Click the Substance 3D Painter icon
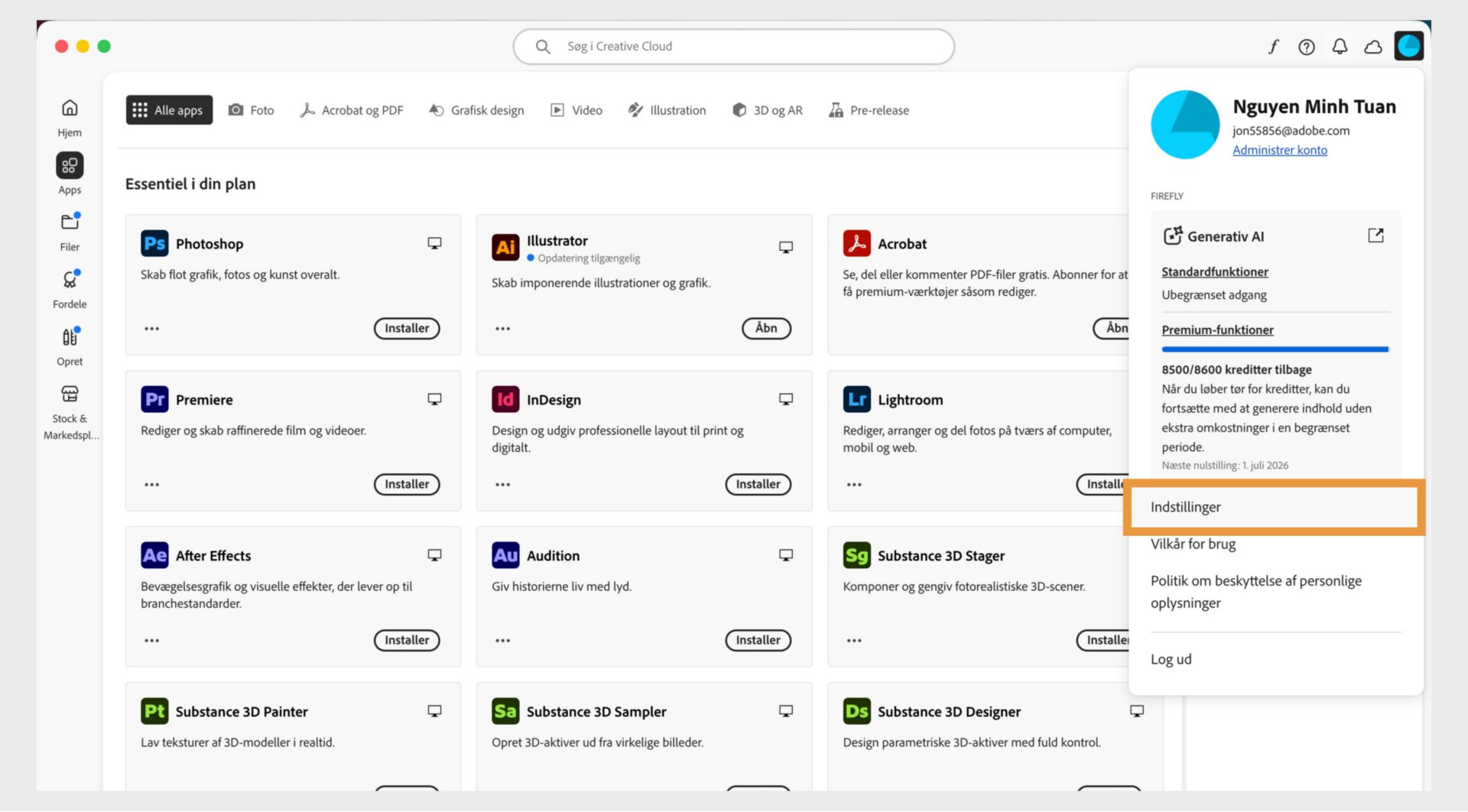The width and height of the screenshot is (1468, 812). pyautogui.click(x=154, y=711)
